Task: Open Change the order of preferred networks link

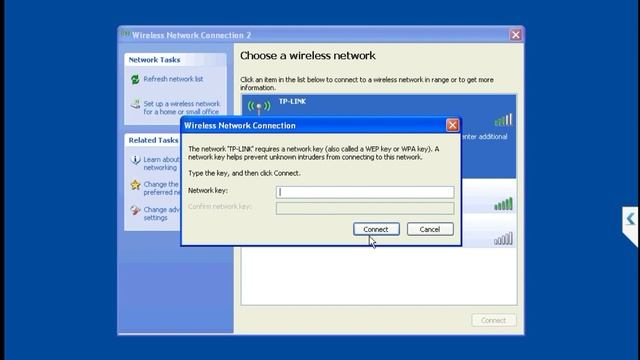Action: tap(162, 188)
